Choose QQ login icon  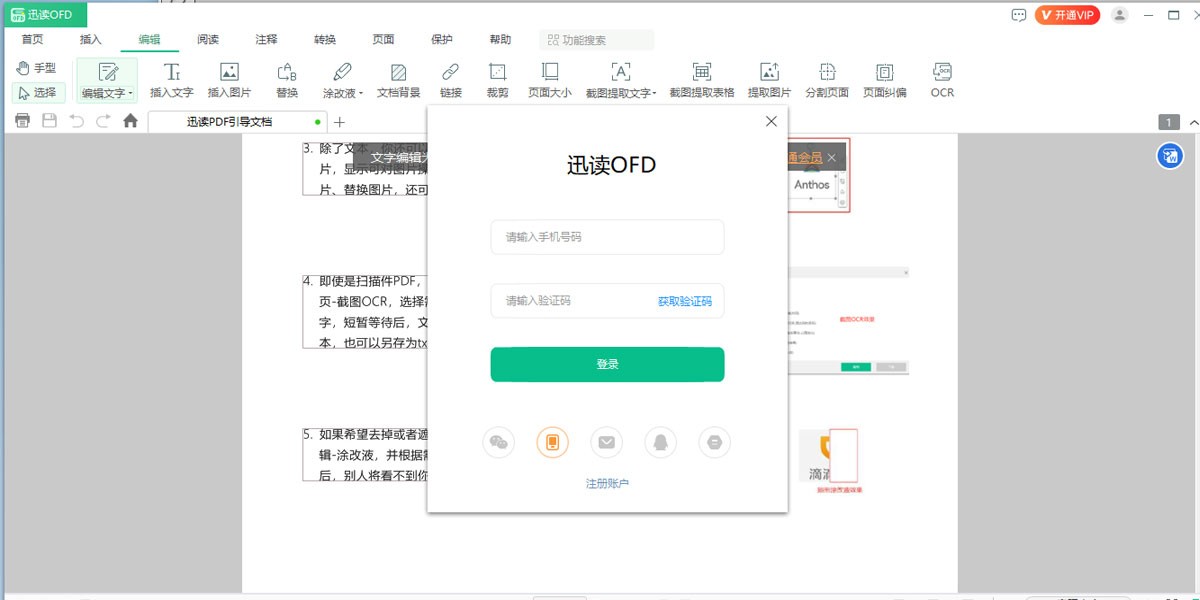coord(661,442)
